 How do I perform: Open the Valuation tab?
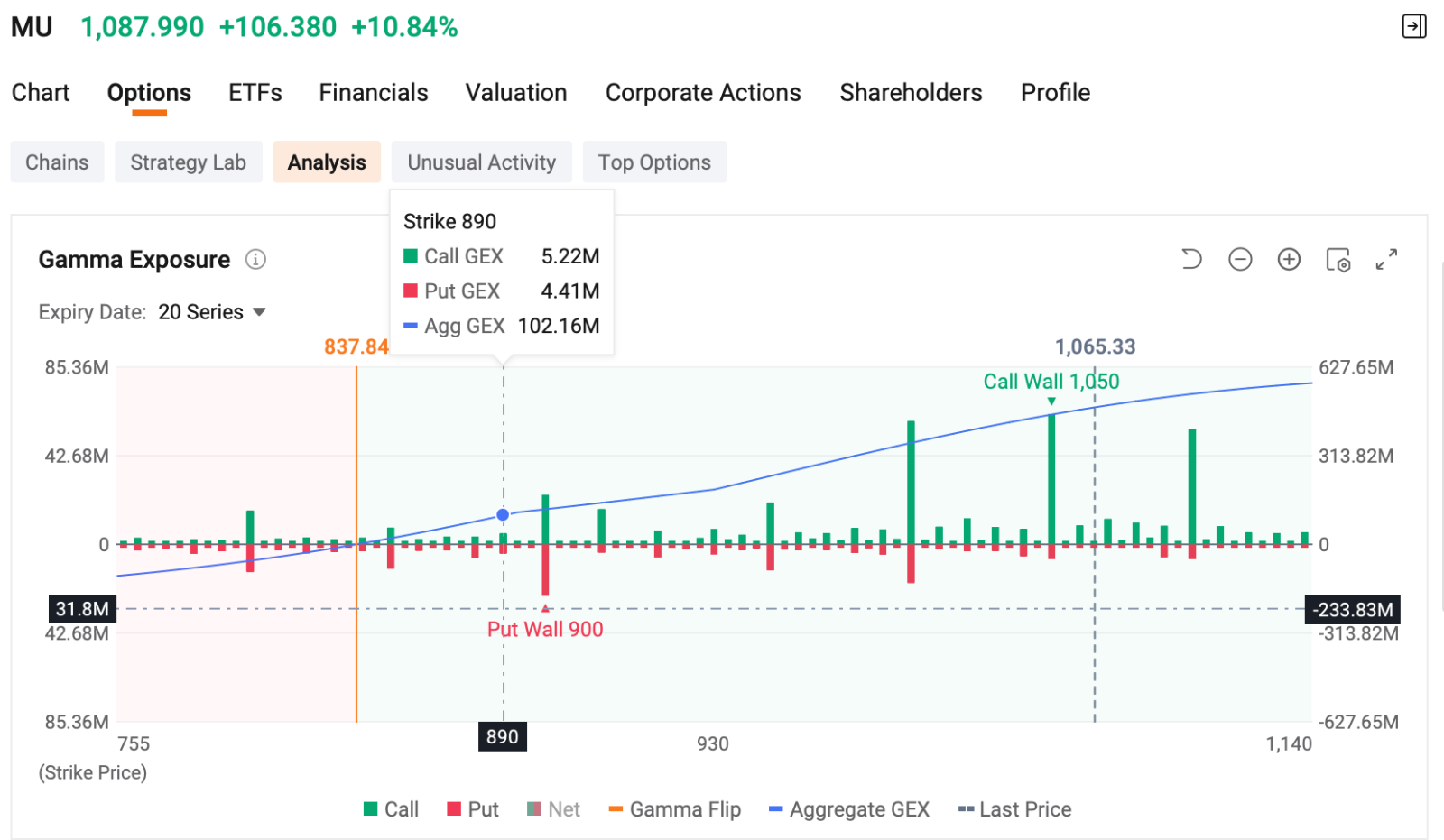[x=516, y=93]
